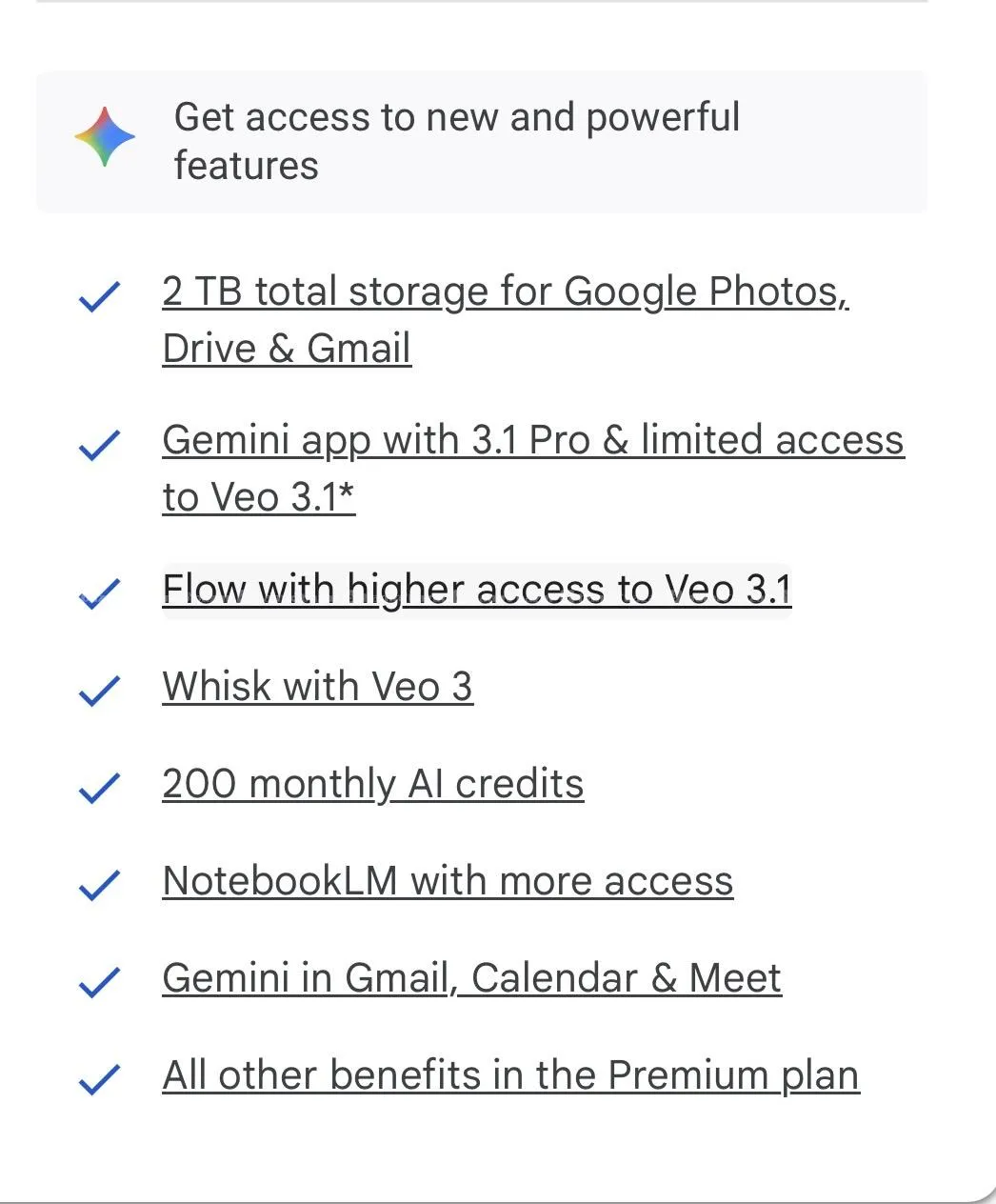The width and height of the screenshot is (996, 1204).
Task: Click checkmark beside Gemini app with 3.1 Pro
Action: pos(99,445)
